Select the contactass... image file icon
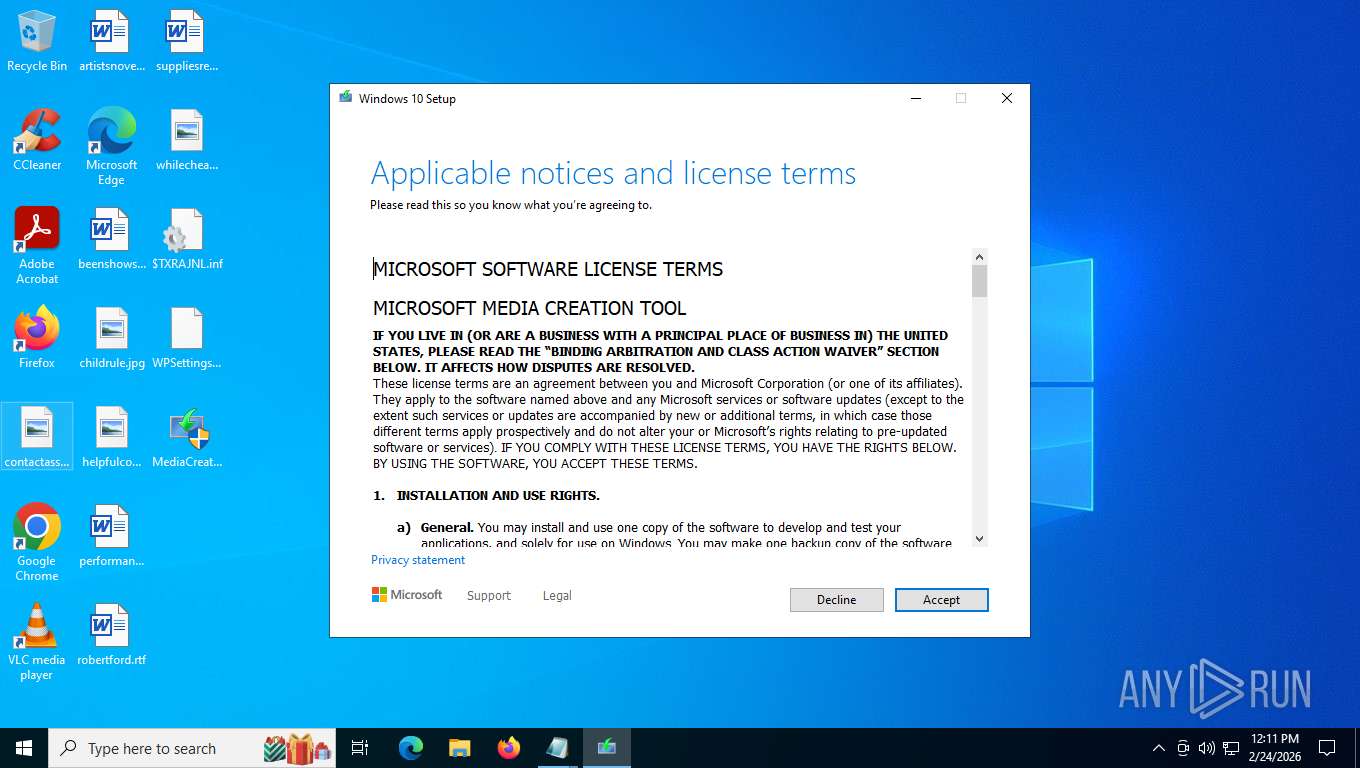Screen dimensions: 1360x768 37,437
